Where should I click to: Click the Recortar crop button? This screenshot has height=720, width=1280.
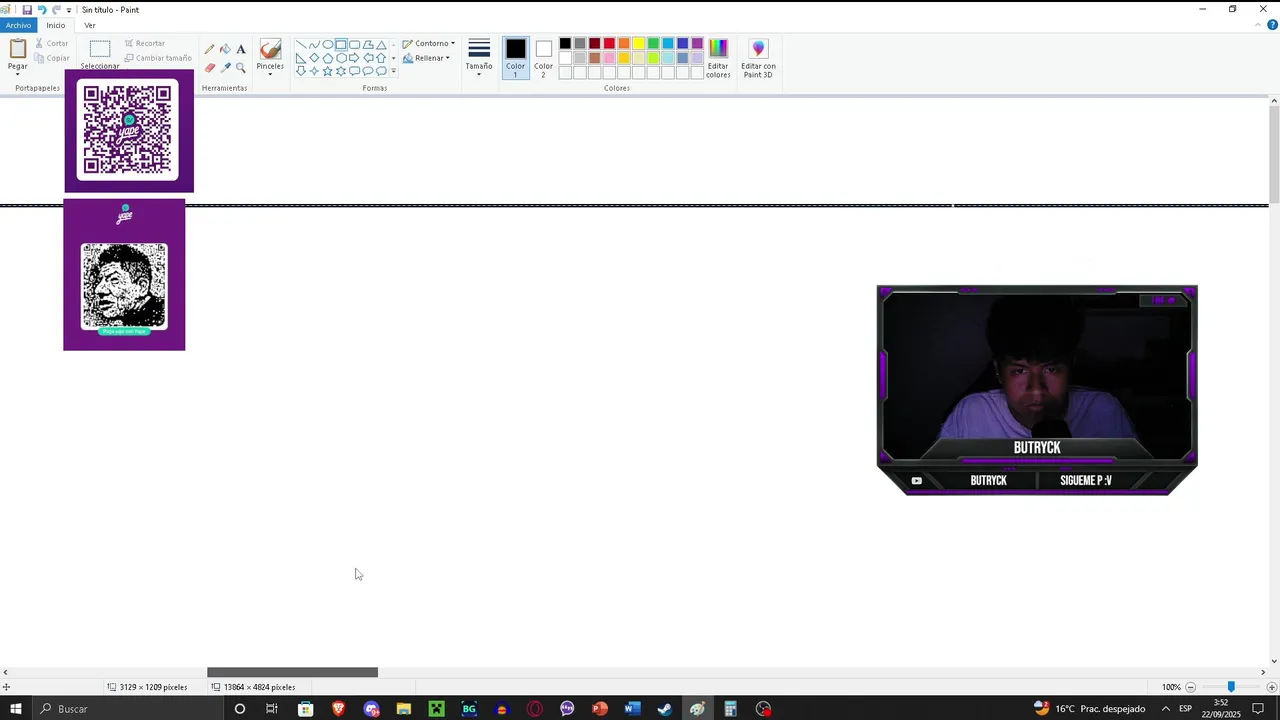pos(145,43)
